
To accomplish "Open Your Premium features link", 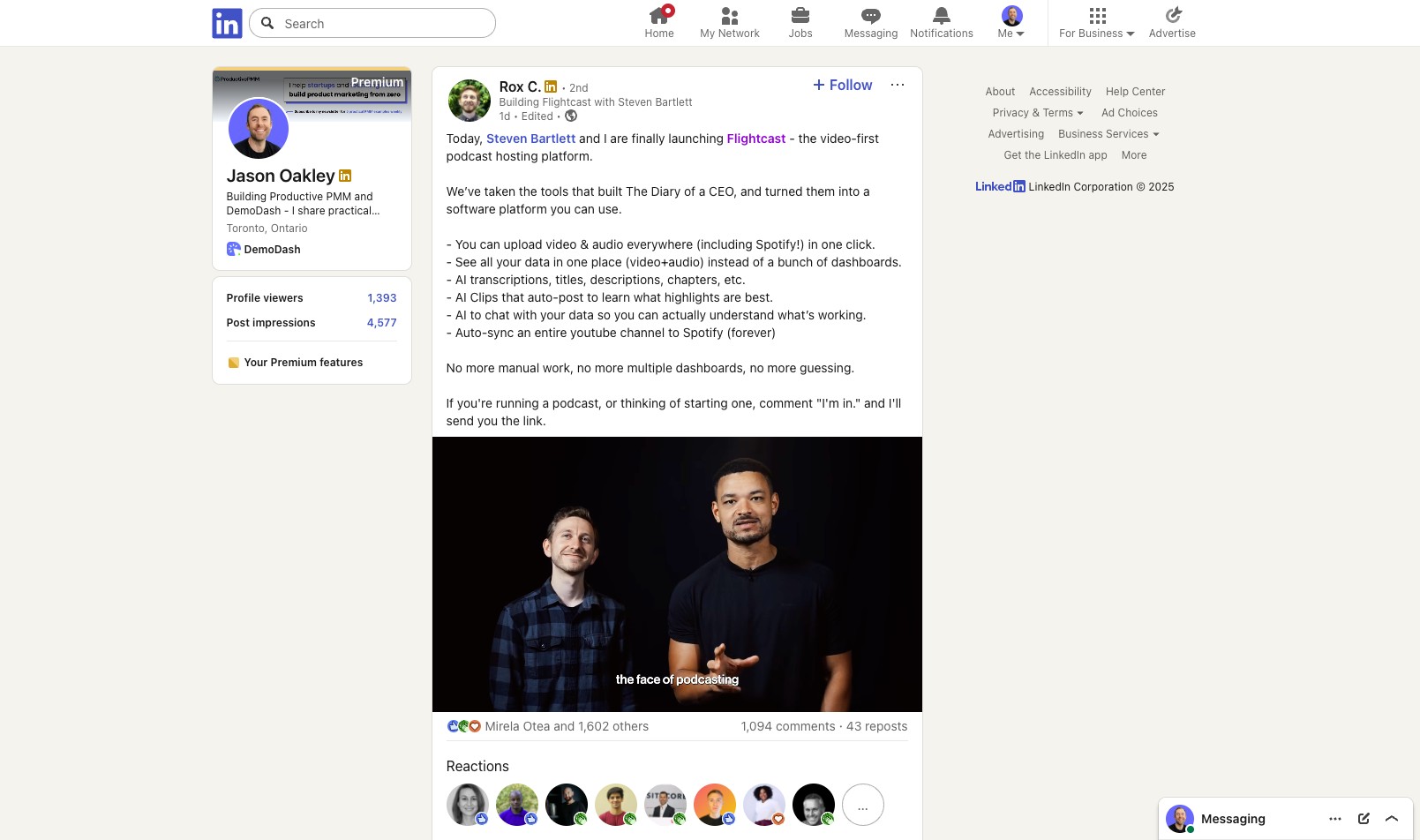I will tap(304, 363).
